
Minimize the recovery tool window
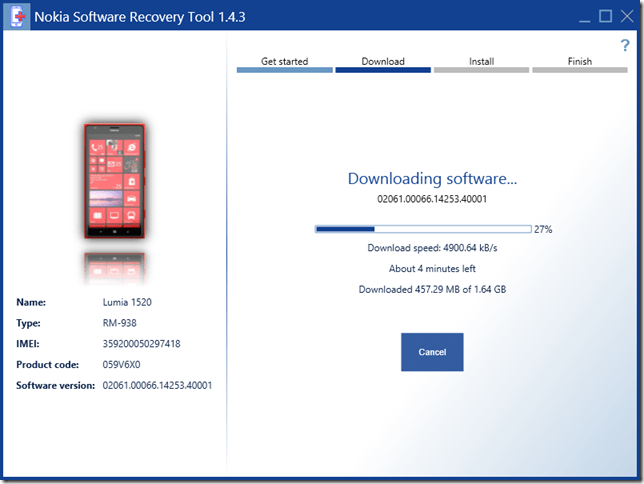point(579,16)
